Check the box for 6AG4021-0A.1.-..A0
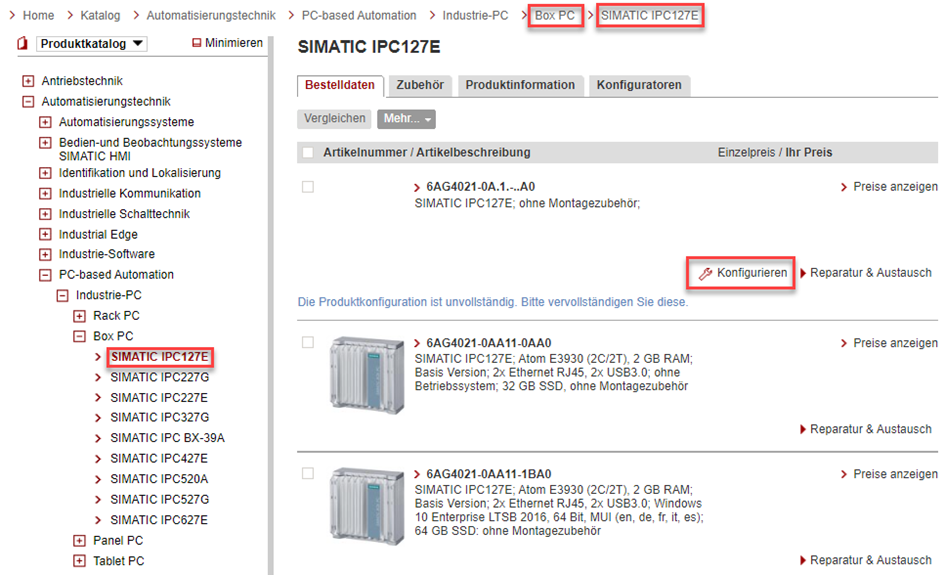Image resolution: width=945 pixels, height=575 pixels. [x=308, y=187]
